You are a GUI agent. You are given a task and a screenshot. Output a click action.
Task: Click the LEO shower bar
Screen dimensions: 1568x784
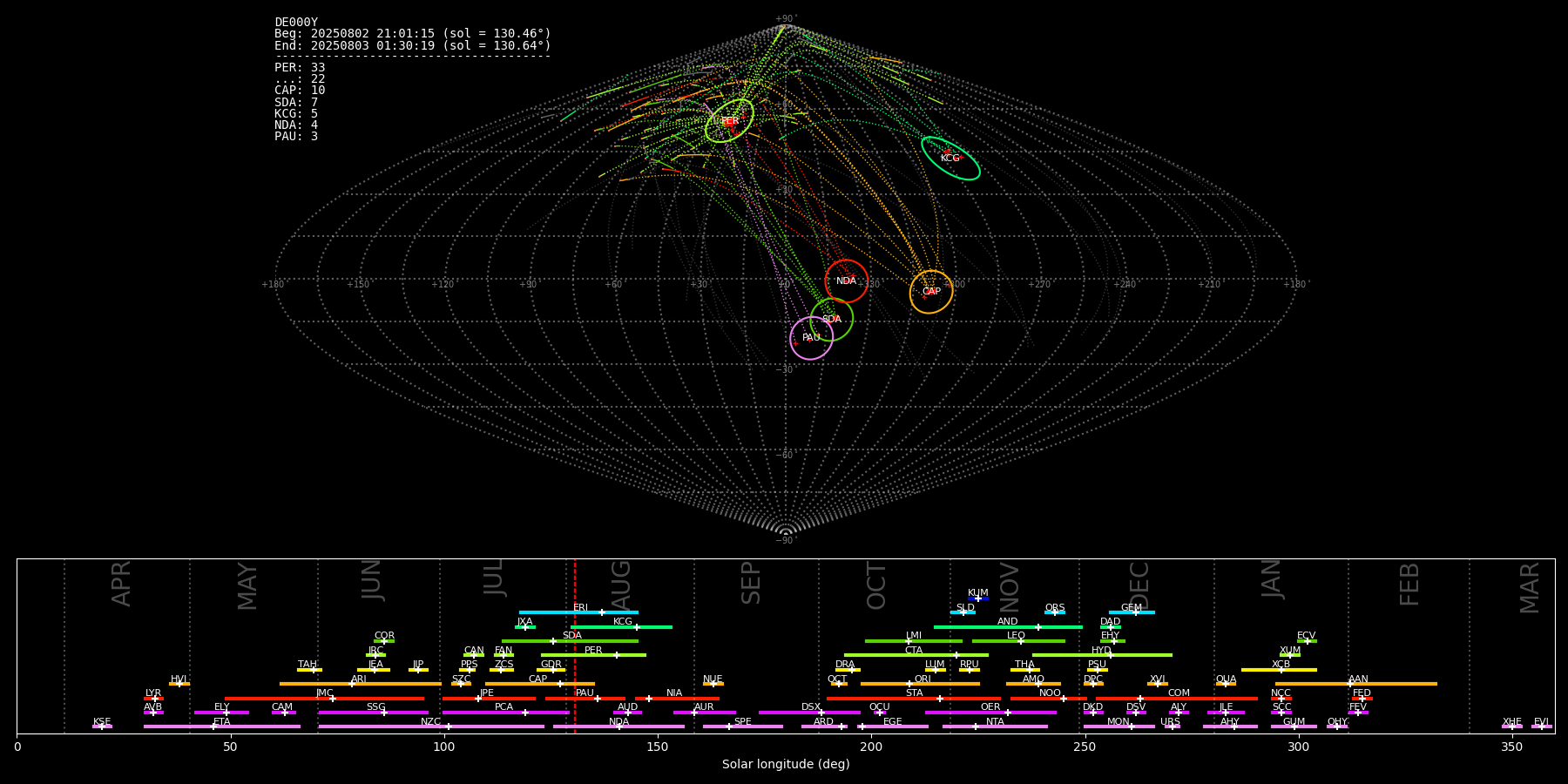point(1018,641)
